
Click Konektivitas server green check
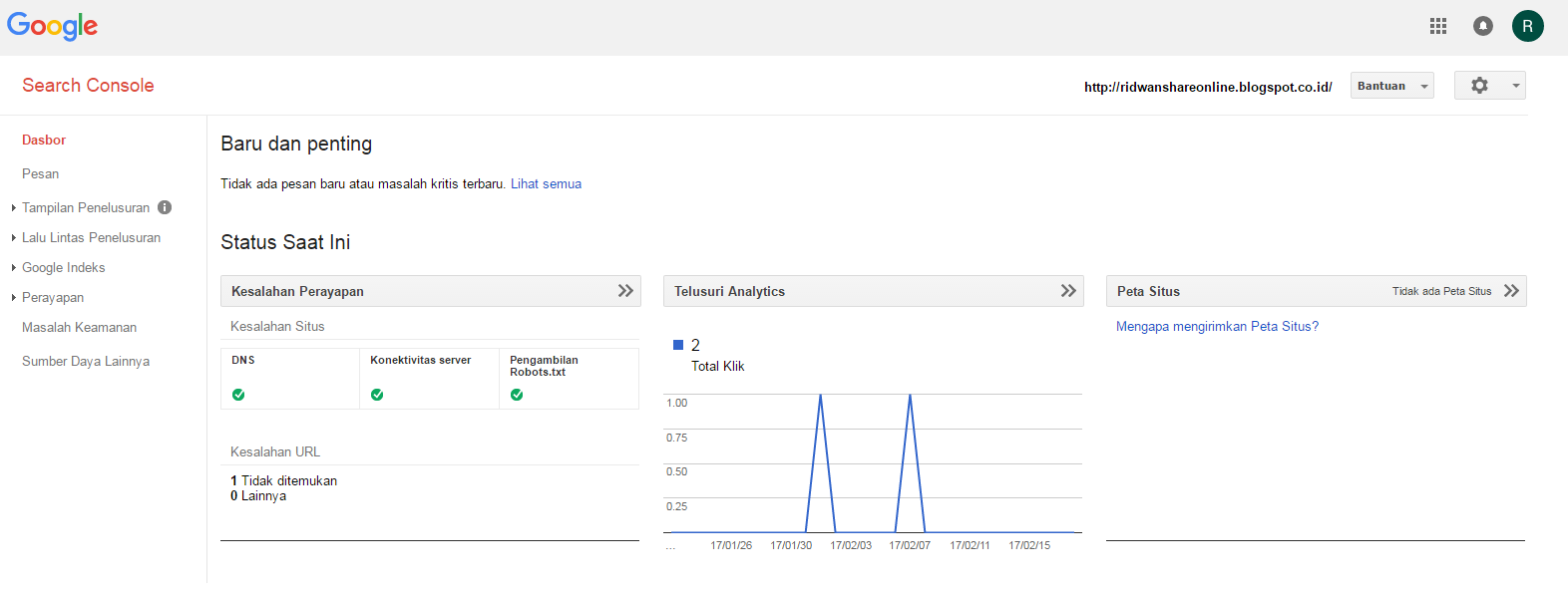pos(377,395)
